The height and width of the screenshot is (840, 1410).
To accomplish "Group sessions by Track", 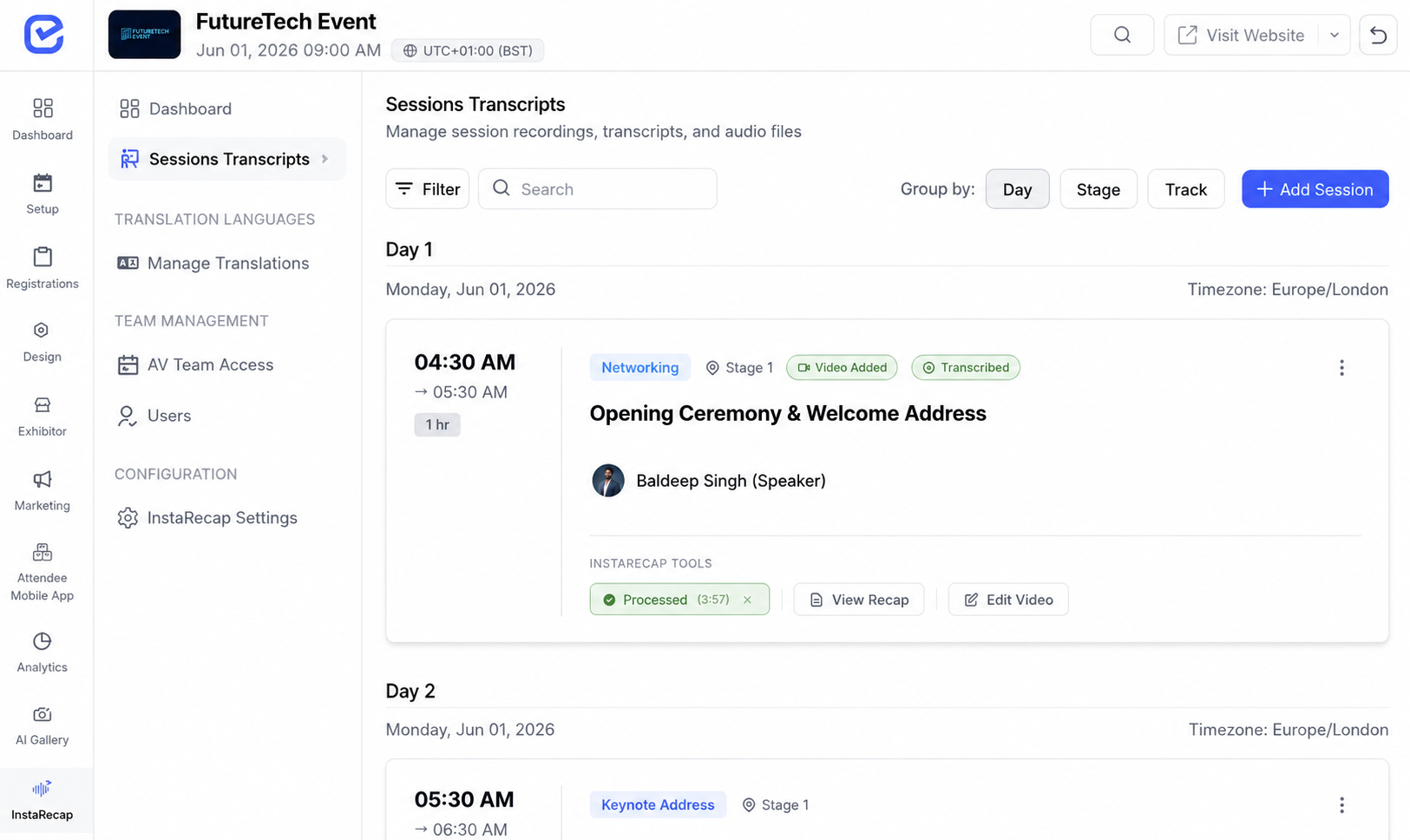I will click(1185, 189).
